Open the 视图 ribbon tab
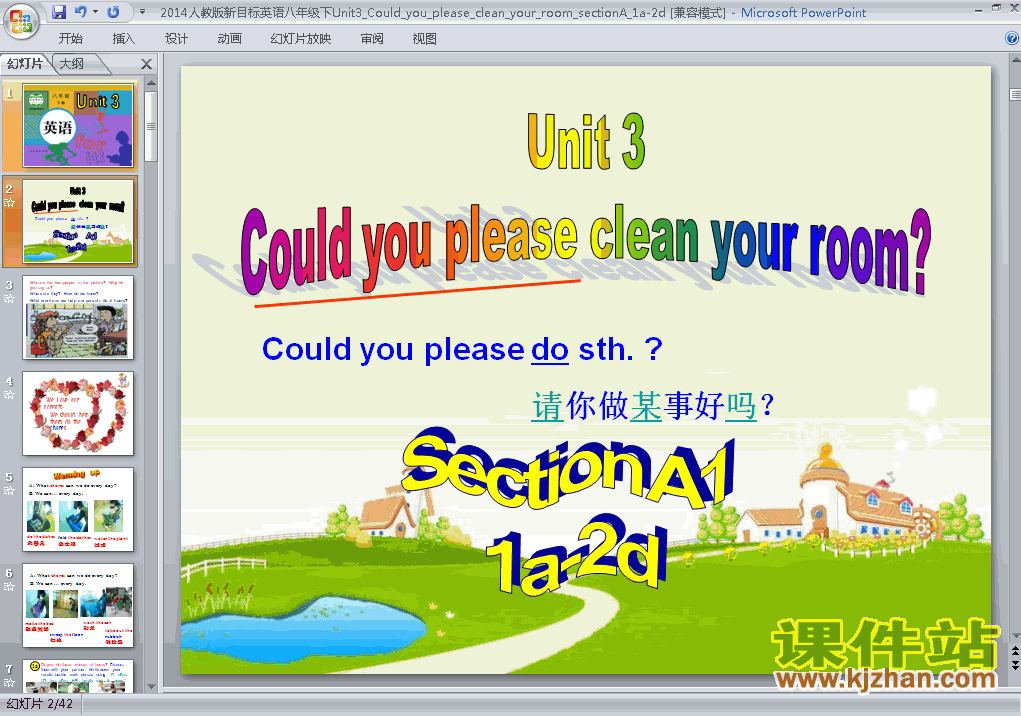This screenshot has height=716, width=1021. [x=425, y=39]
